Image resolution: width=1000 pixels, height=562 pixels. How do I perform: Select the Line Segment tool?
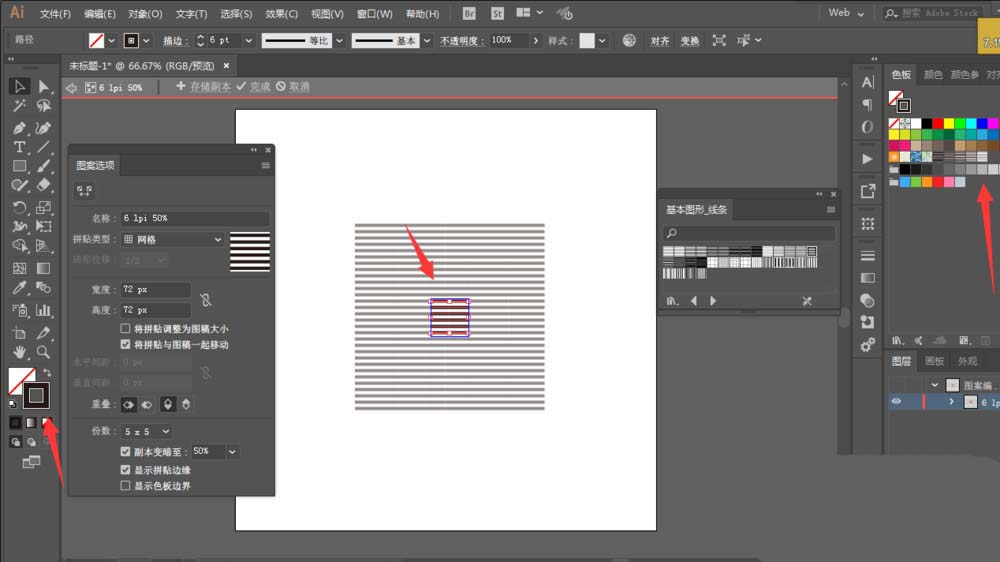pos(43,147)
